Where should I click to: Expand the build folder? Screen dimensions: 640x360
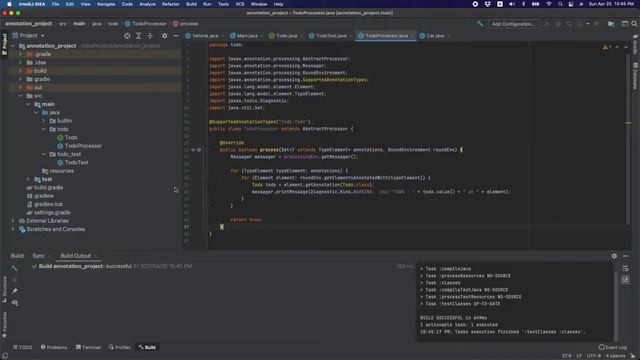[20, 71]
